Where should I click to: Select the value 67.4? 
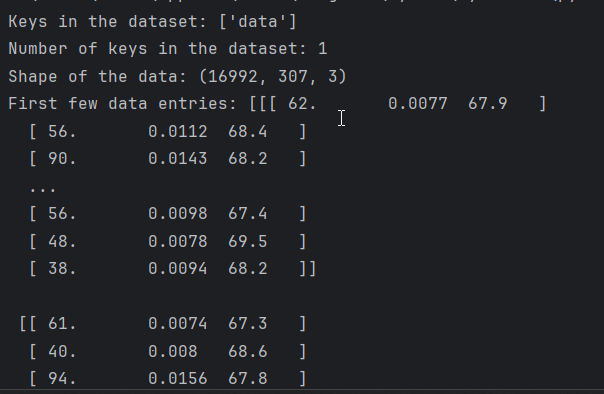click(x=248, y=214)
